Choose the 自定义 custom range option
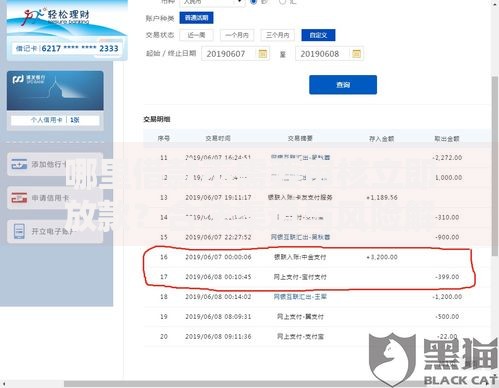The height and width of the screenshot is (388, 499). tap(318, 35)
